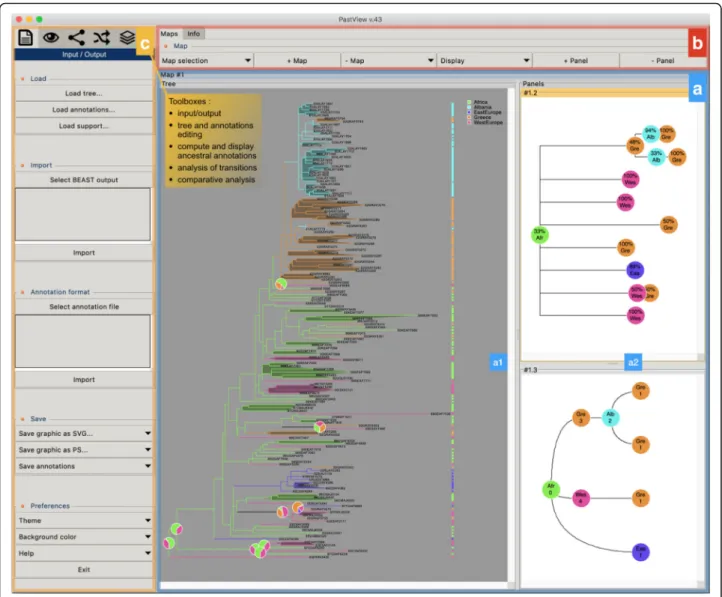Open the - Map dropdown
The width and height of the screenshot is (722, 597).
389,60
